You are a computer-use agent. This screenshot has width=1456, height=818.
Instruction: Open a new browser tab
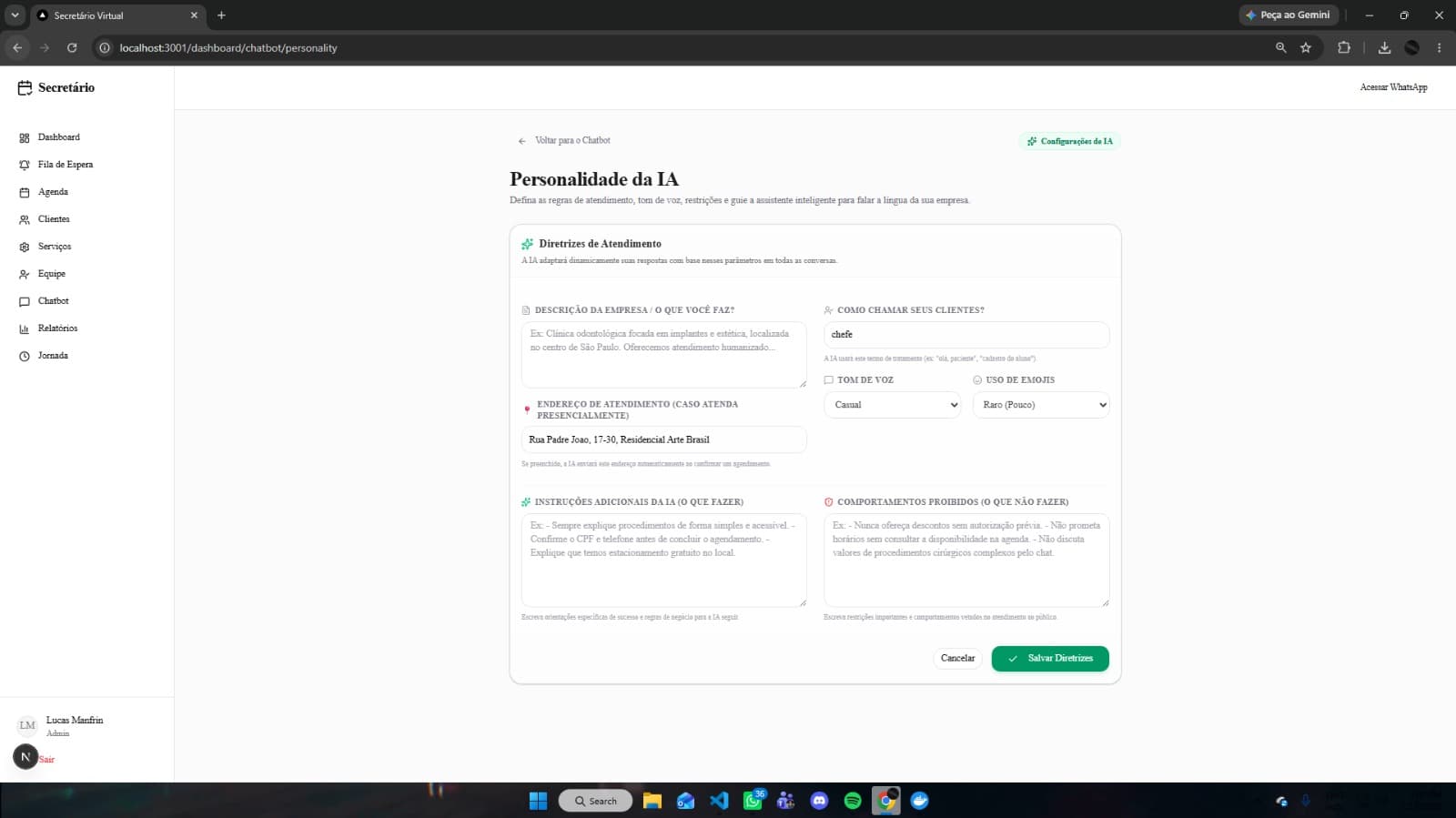(221, 15)
